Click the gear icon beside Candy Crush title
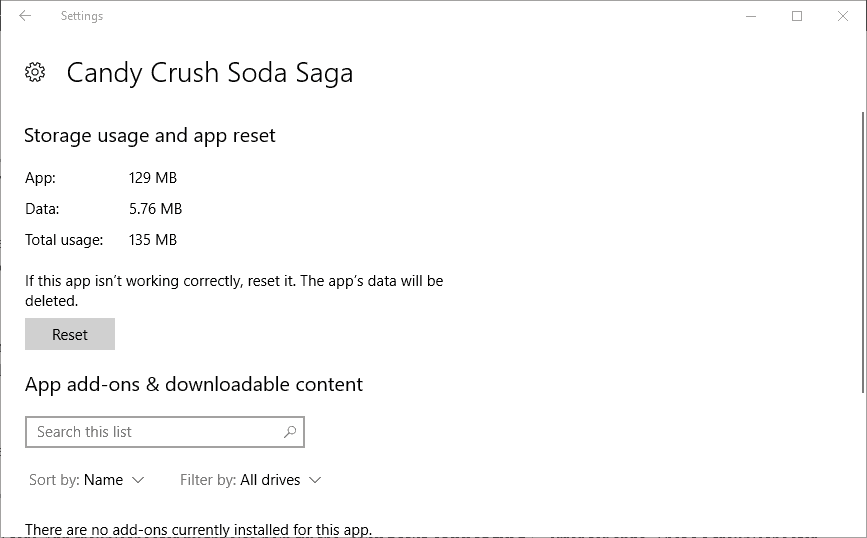 [x=35, y=72]
